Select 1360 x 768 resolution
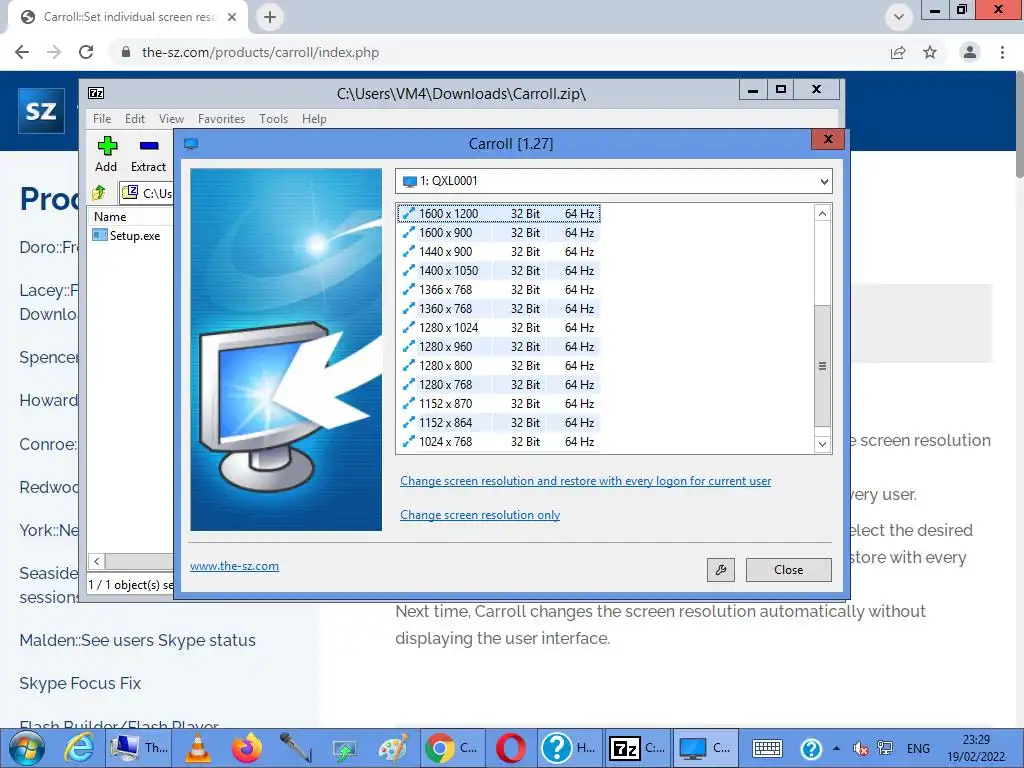This screenshot has width=1024, height=768. [498, 308]
